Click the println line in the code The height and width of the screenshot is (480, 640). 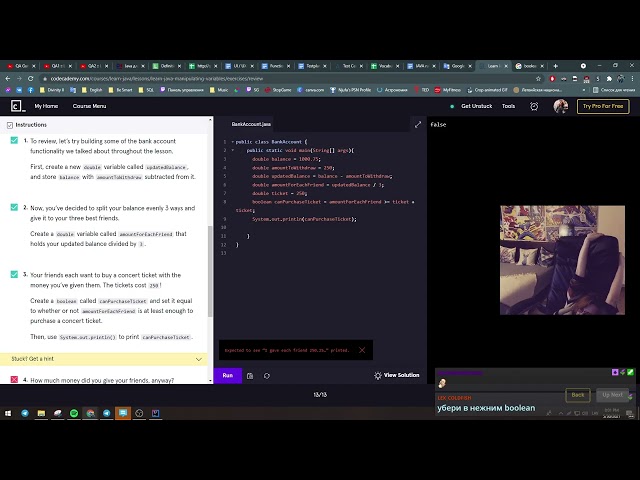tap(304, 219)
